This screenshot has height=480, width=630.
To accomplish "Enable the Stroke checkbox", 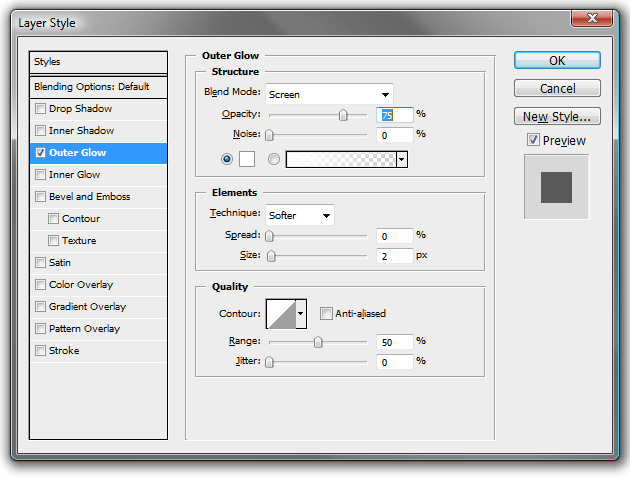I will [40, 351].
